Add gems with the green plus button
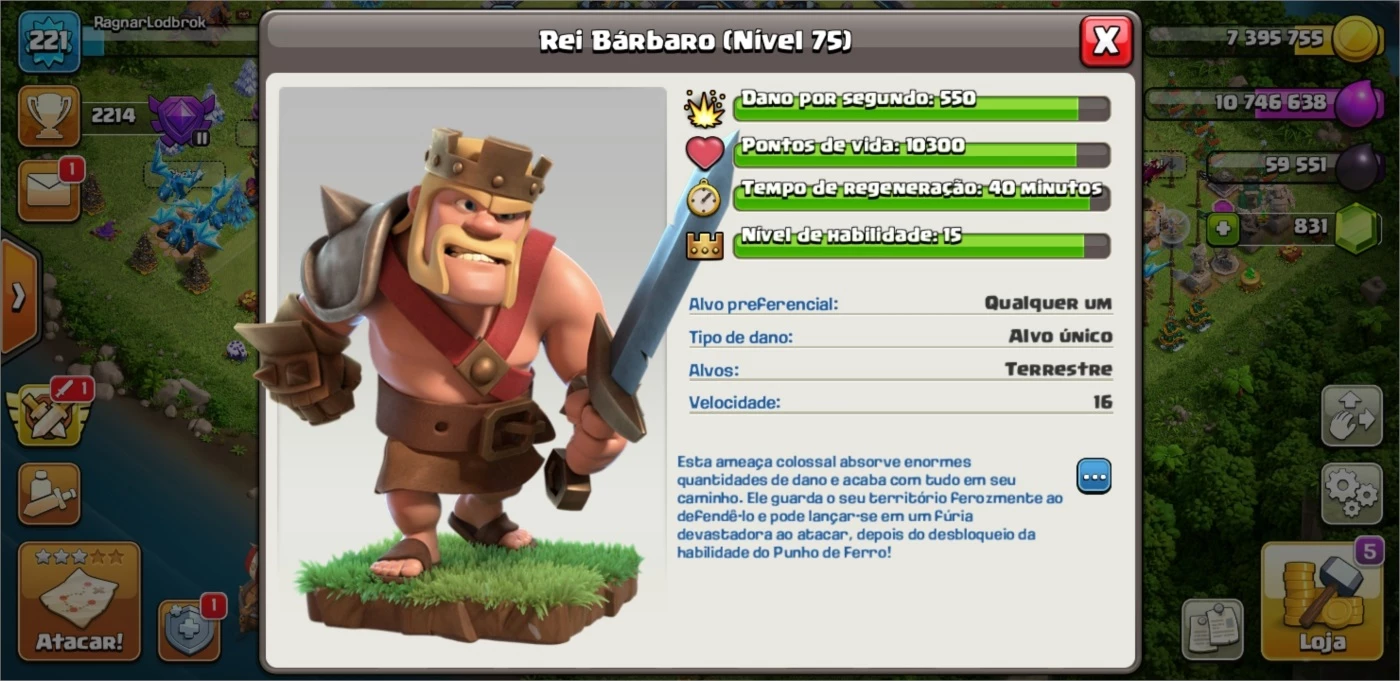 (1222, 229)
